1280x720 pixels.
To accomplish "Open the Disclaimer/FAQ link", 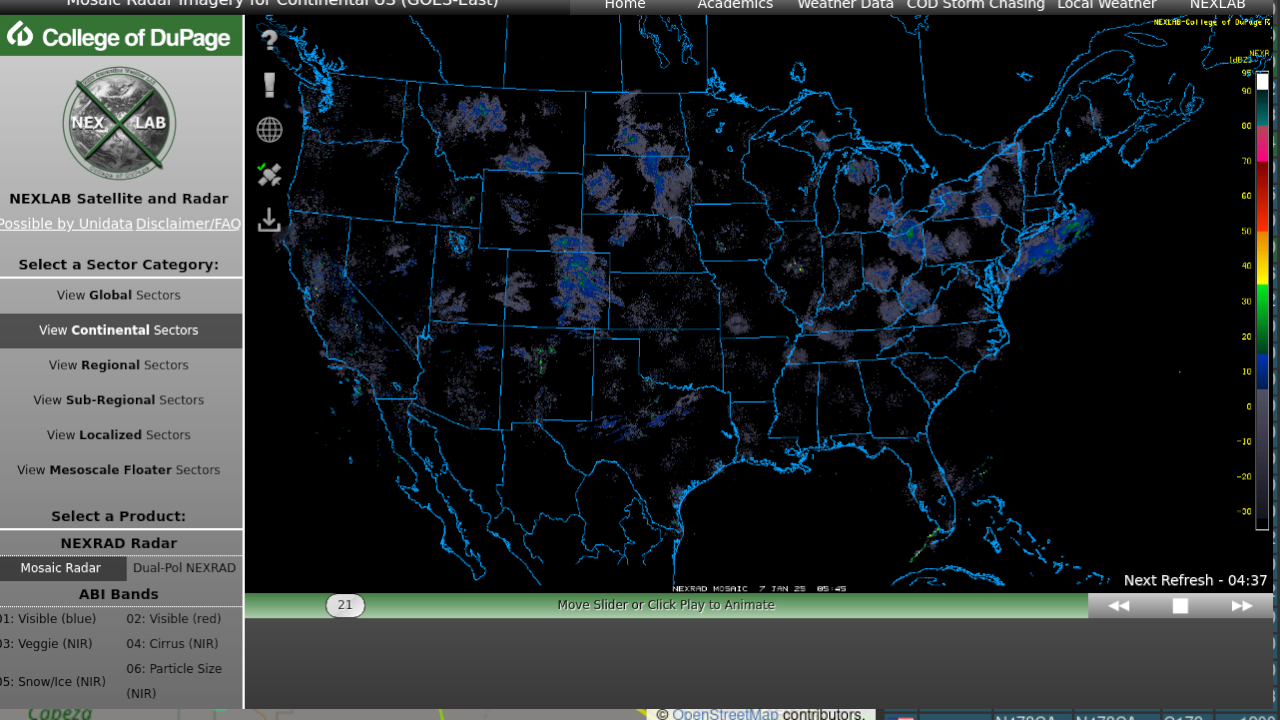I will tap(189, 224).
